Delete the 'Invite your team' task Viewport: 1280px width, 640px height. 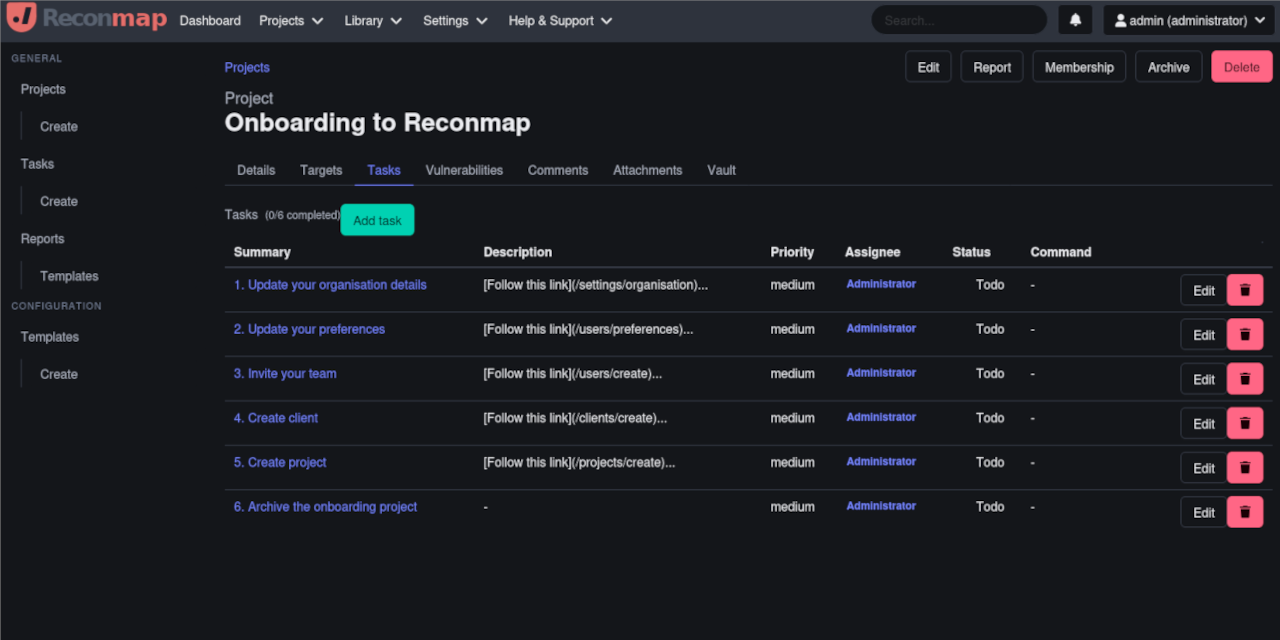[x=1245, y=379]
